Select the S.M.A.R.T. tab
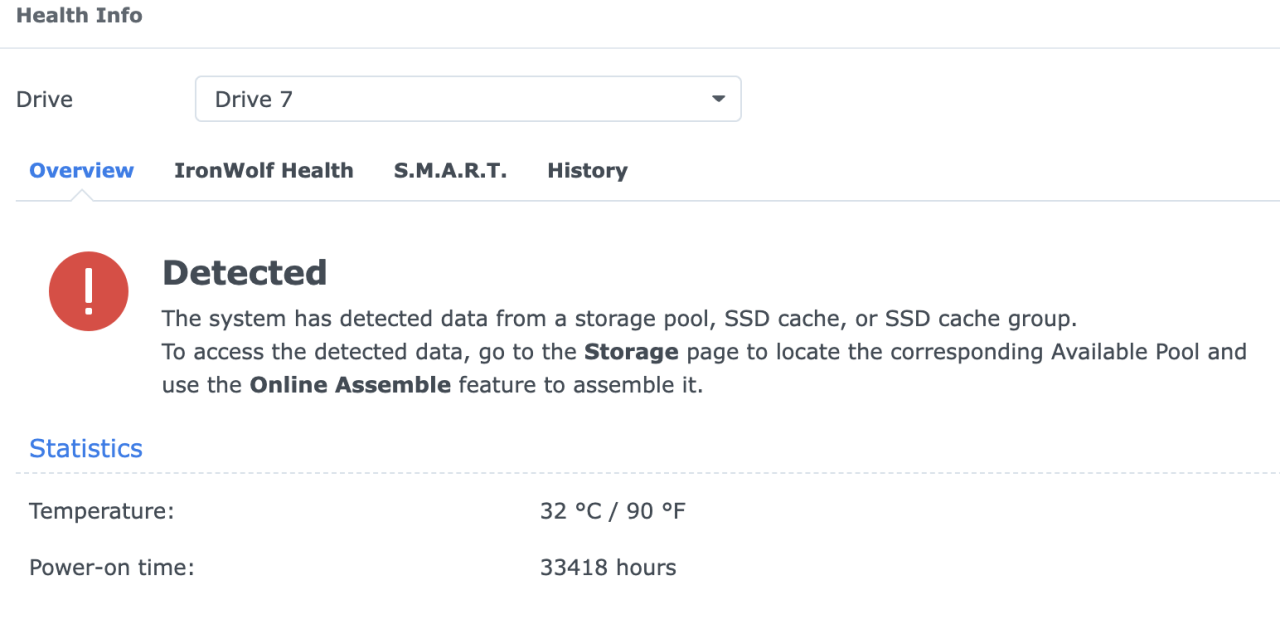1280x639 pixels. tap(450, 171)
